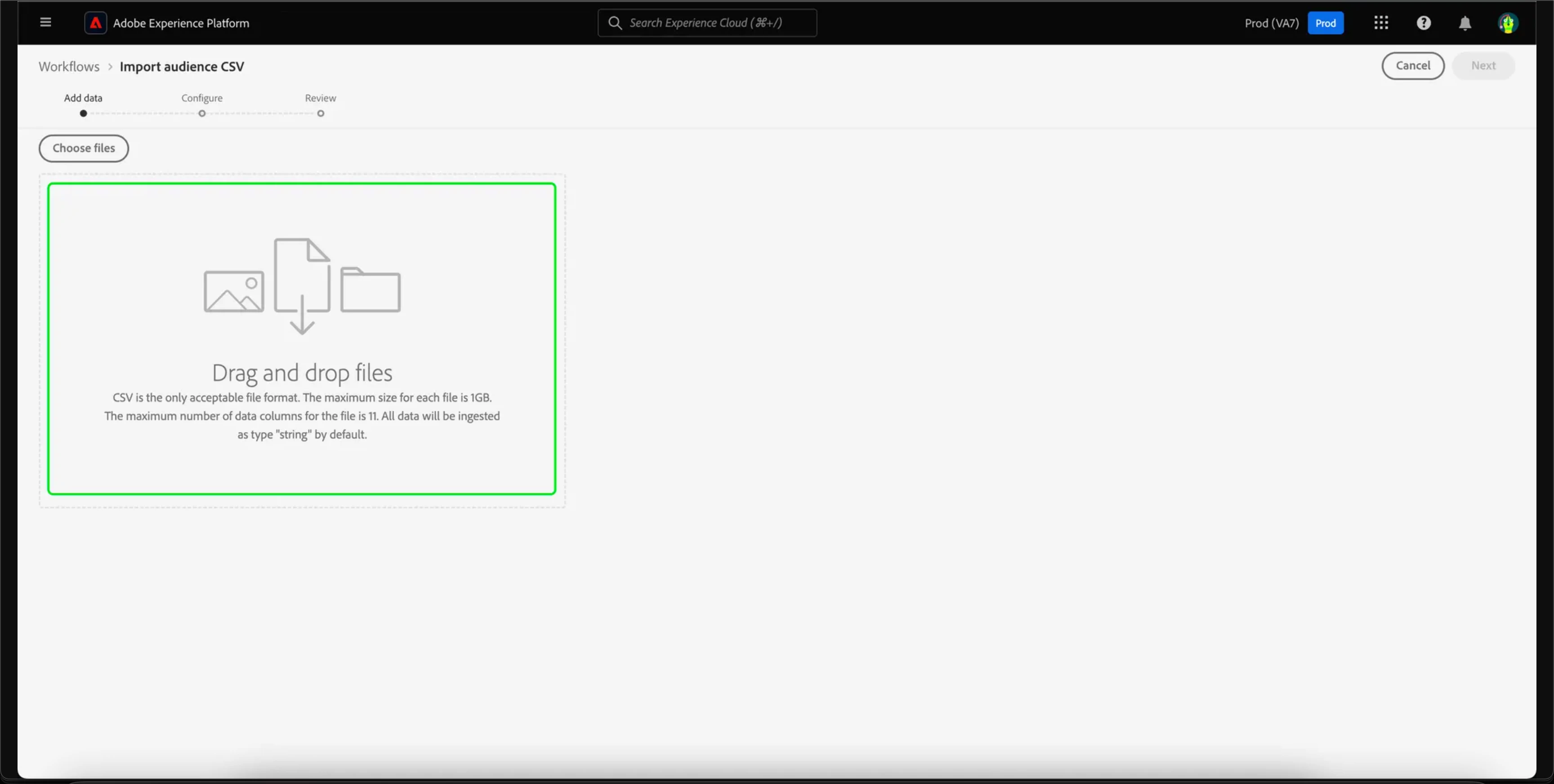Show notifications bell

1465,23
